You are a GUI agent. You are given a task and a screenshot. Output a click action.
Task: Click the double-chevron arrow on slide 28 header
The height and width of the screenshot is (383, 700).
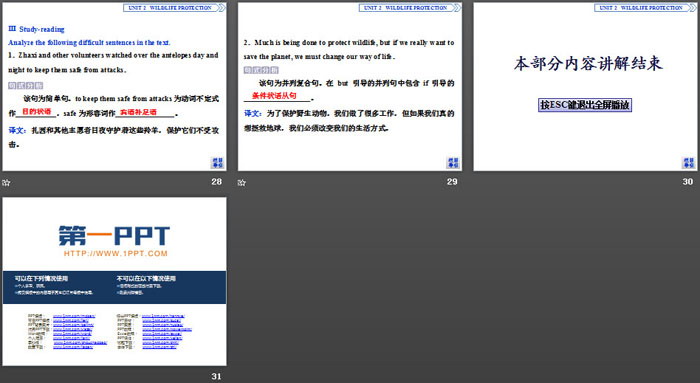(x=221, y=8)
